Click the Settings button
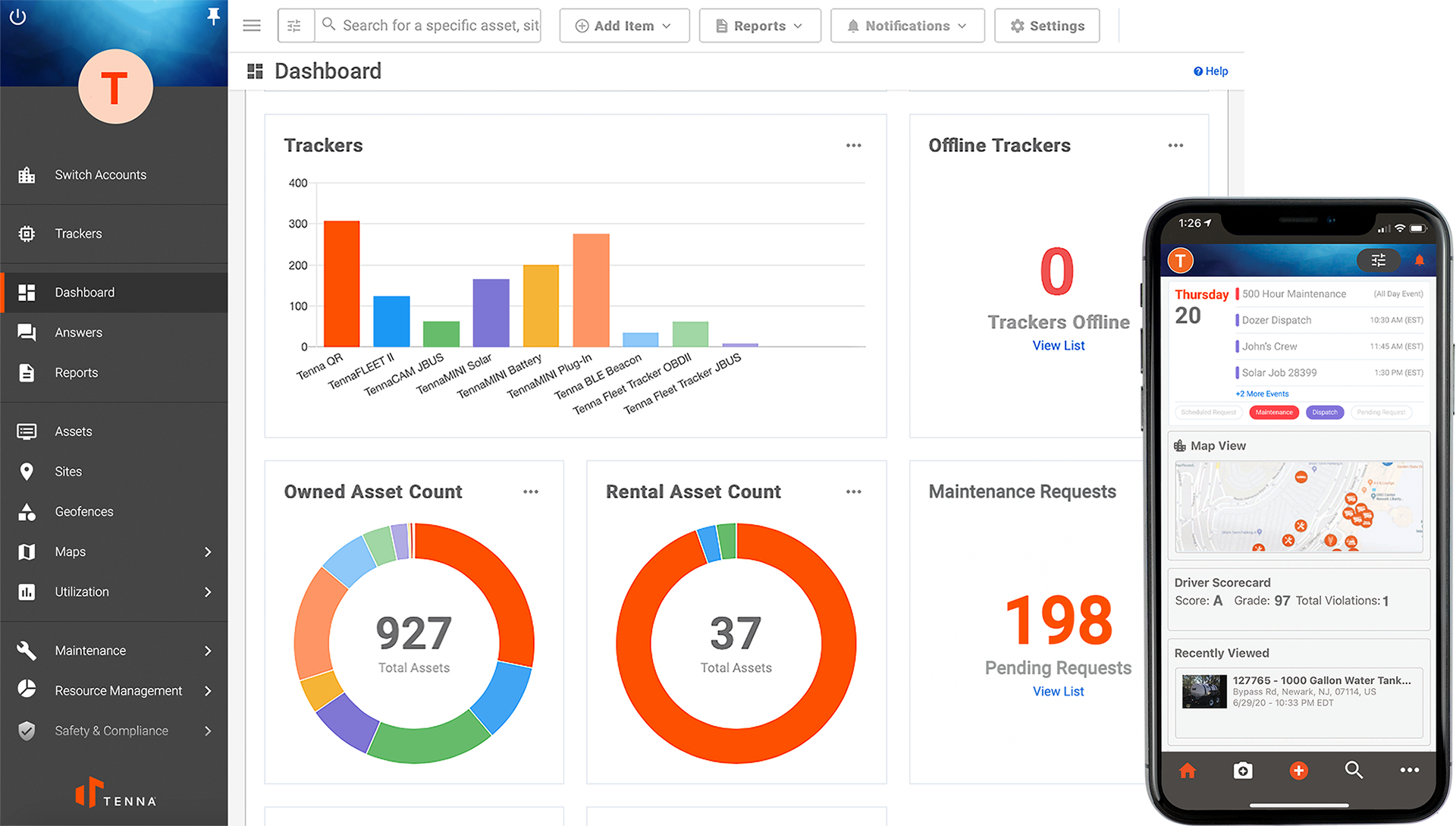The image size is (1456, 826). [1047, 26]
